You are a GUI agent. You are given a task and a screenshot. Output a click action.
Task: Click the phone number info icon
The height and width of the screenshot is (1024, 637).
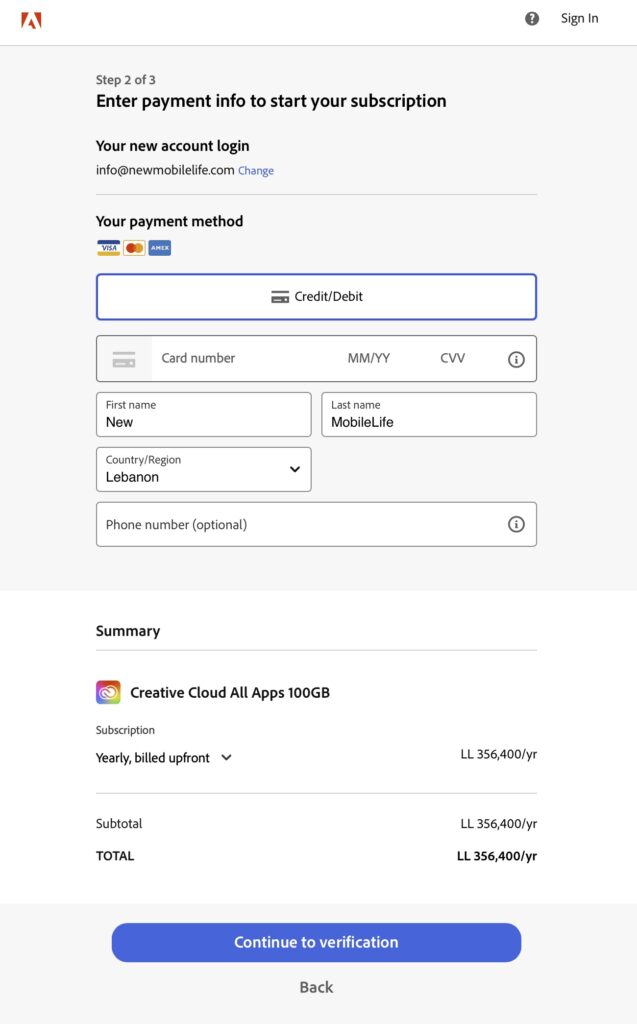(516, 524)
